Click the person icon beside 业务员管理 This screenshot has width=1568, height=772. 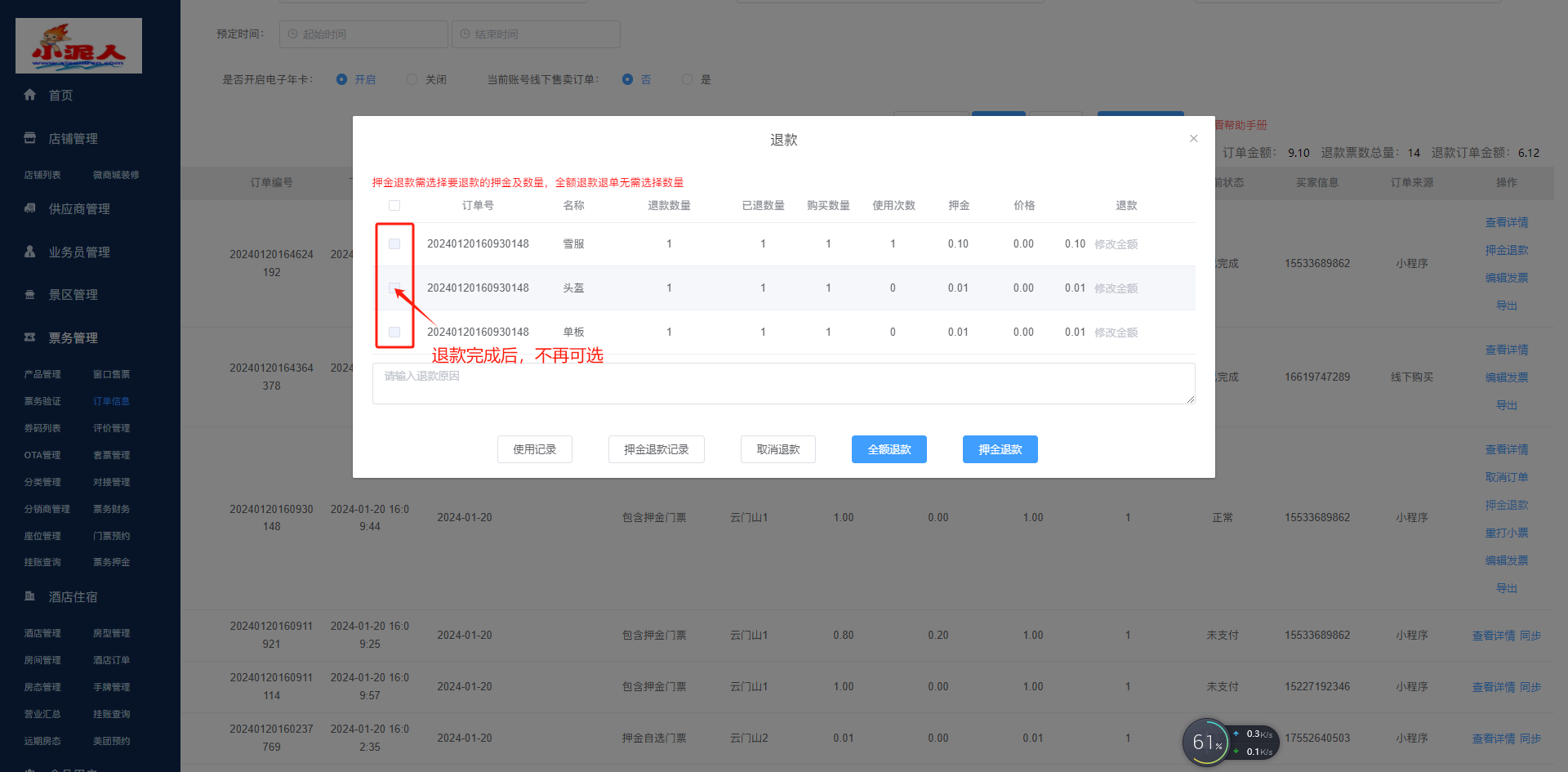[30, 252]
